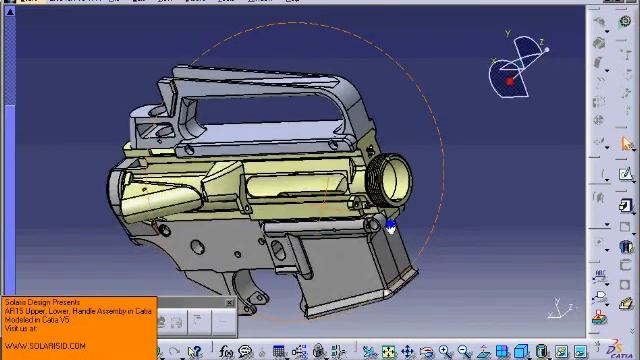Select the Rotate view tool

click(426, 351)
